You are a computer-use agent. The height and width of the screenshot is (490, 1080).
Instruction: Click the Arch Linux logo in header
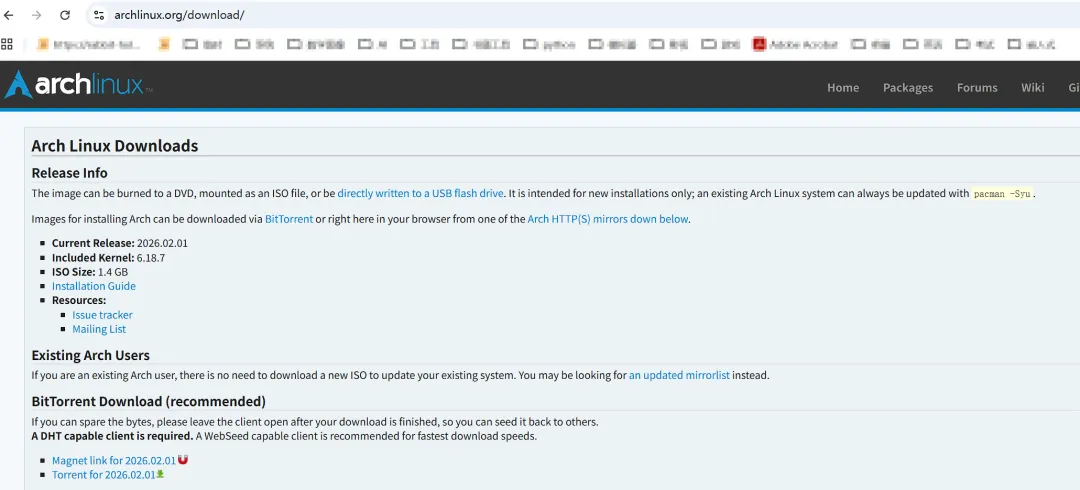tap(78, 85)
